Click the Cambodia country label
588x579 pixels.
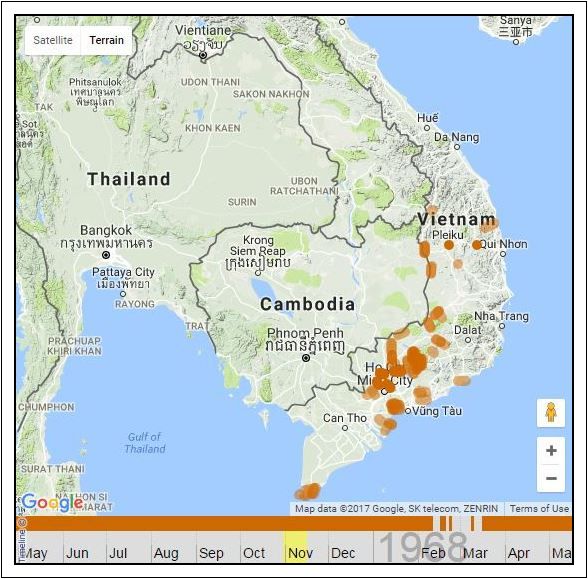(x=308, y=304)
